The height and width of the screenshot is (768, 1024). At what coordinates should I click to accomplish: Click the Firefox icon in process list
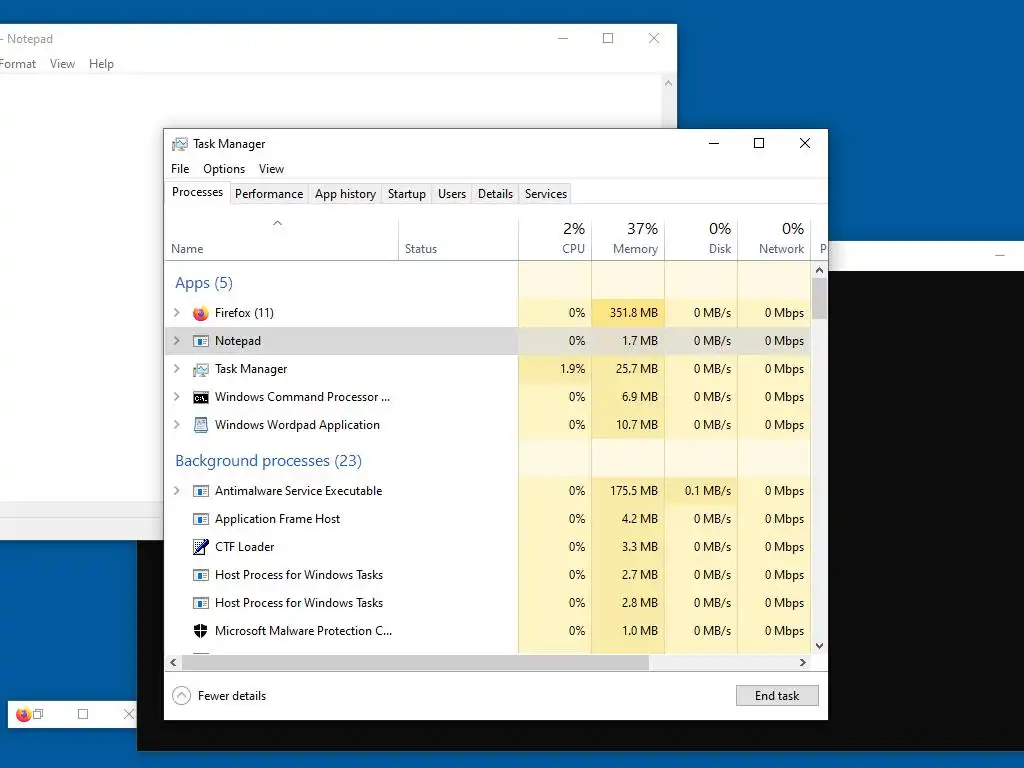click(x=200, y=313)
